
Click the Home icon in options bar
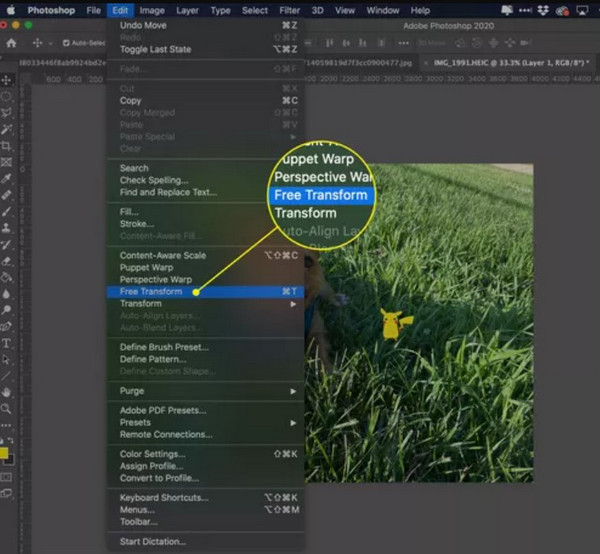(11, 43)
